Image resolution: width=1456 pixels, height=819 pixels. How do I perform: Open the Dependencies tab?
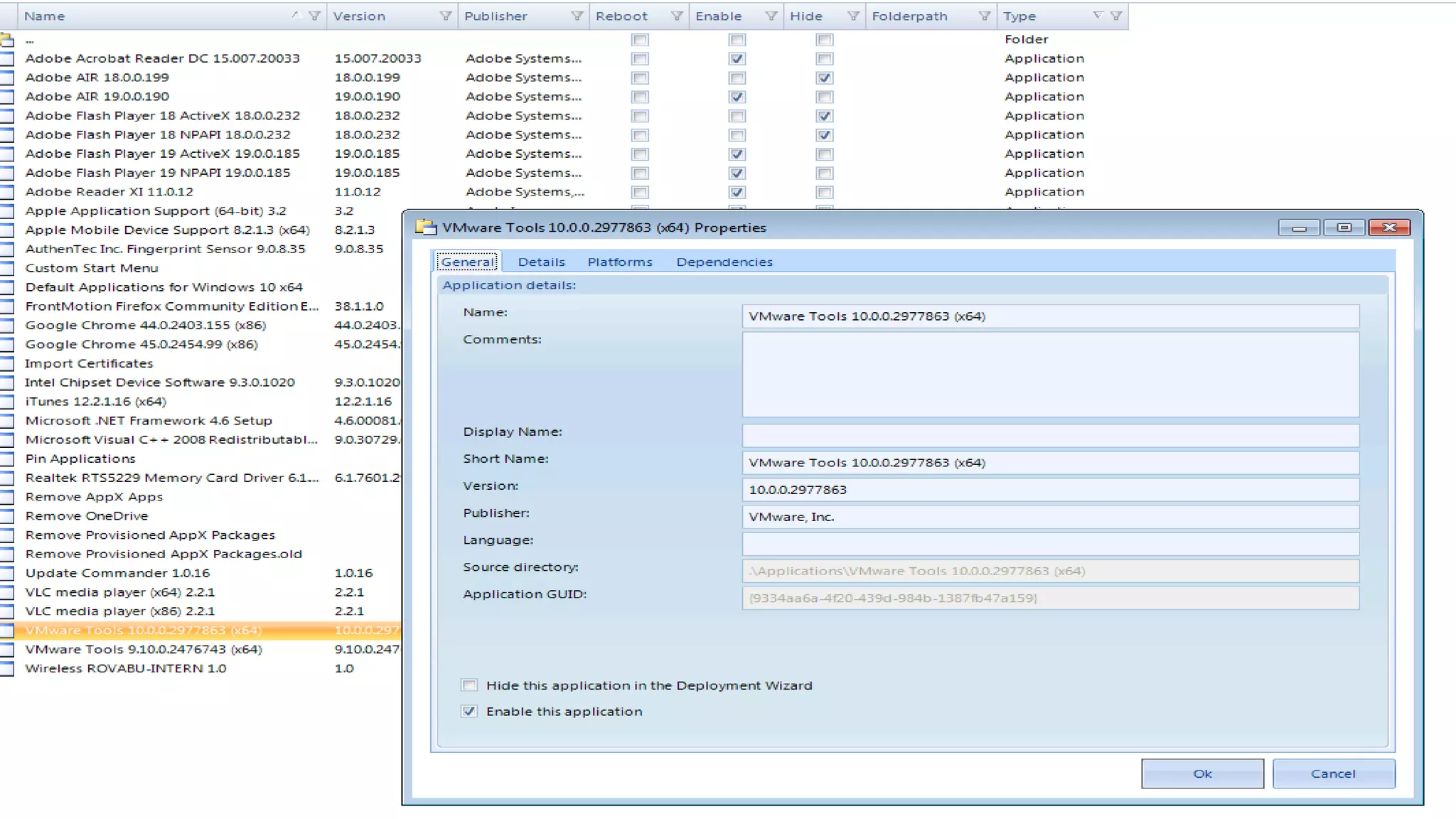pos(724,262)
